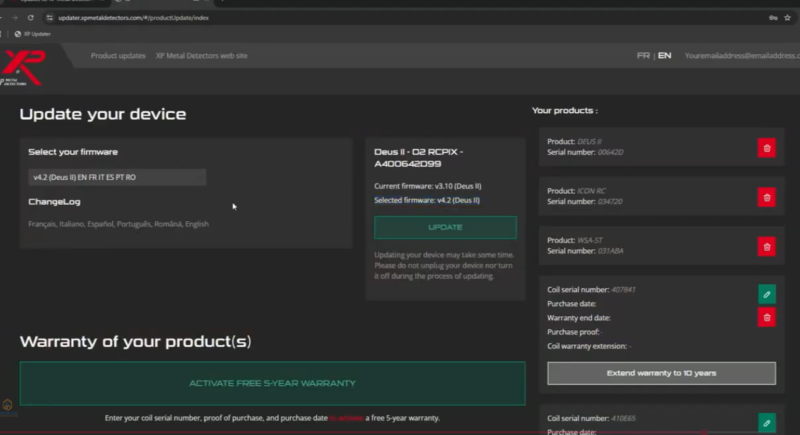Open the Product updates menu item
The height and width of the screenshot is (435, 800).
pos(118,56)
